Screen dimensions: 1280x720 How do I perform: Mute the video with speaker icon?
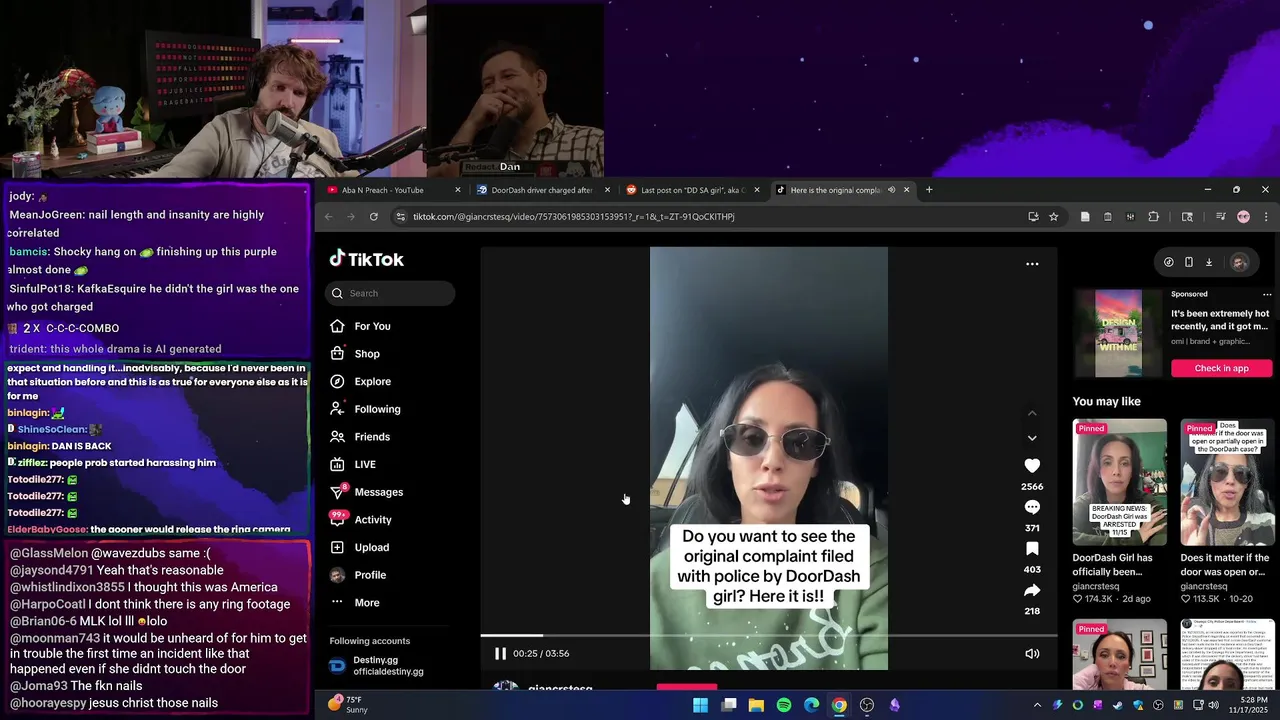tap(1032, 653)
